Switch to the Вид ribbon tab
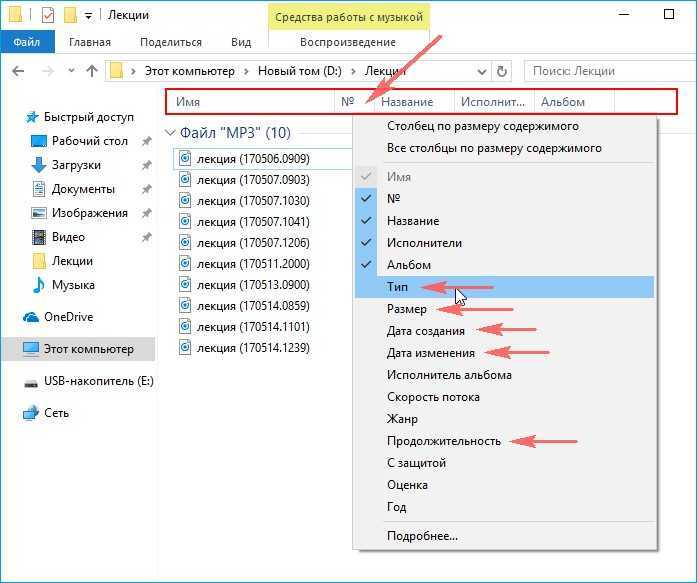 click(241, 42)
